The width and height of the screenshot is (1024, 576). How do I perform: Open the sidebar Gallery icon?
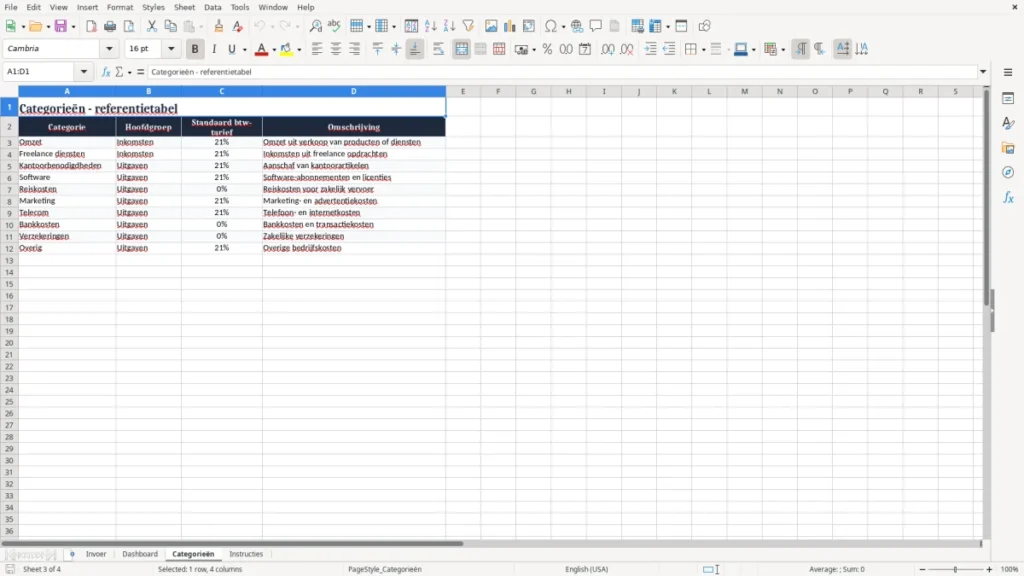pos(1008,148)
